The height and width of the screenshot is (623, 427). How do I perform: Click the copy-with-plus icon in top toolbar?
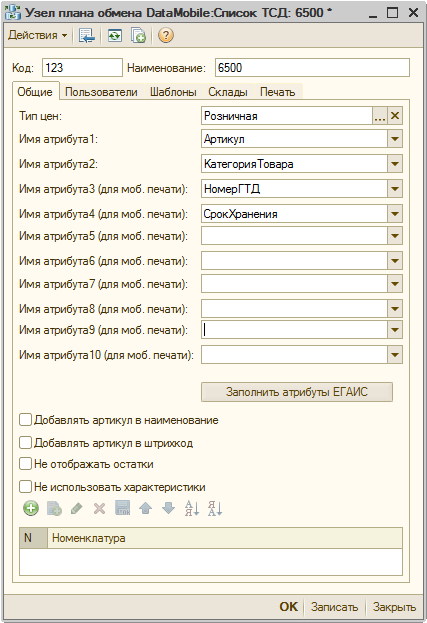tap(138, 35)
